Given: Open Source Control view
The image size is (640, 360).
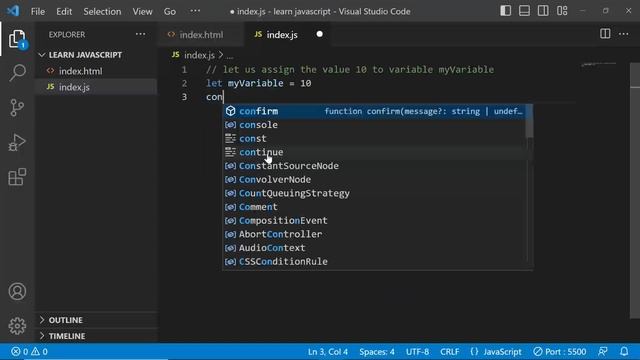Looking at the screenshot, I should [x=17, y=108].
